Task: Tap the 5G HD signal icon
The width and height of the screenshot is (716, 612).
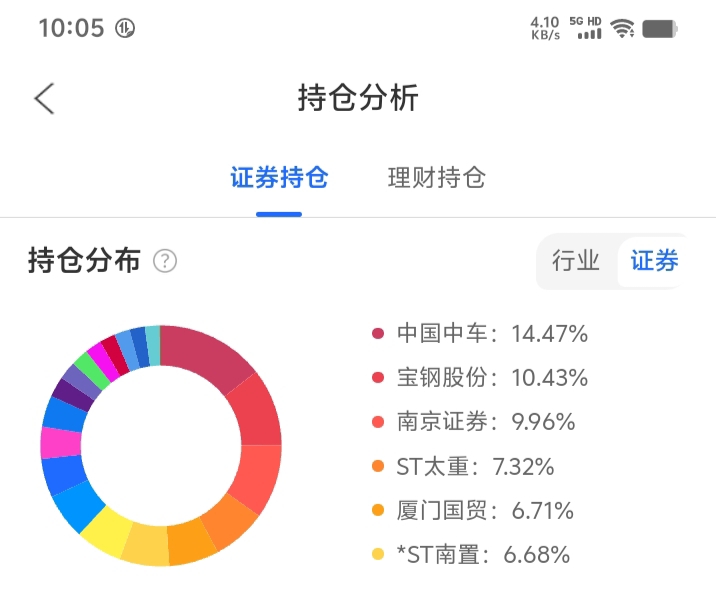Action: click(x=586, y=27)
